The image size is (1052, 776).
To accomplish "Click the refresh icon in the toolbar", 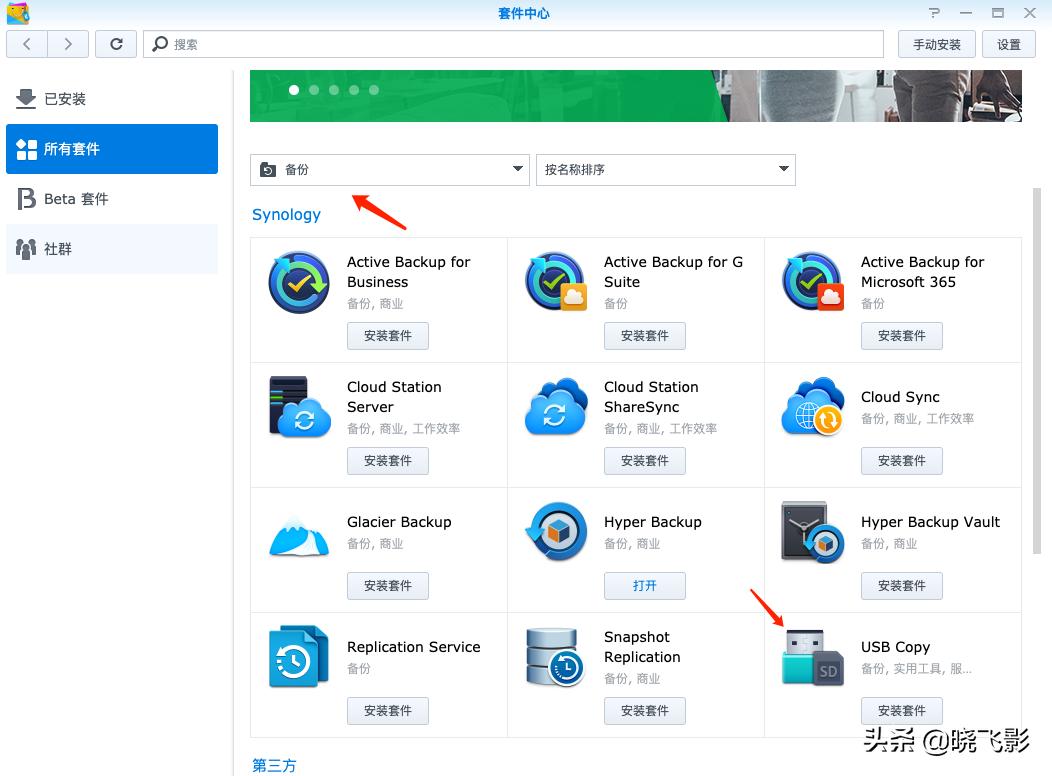I will coord(115,44).
